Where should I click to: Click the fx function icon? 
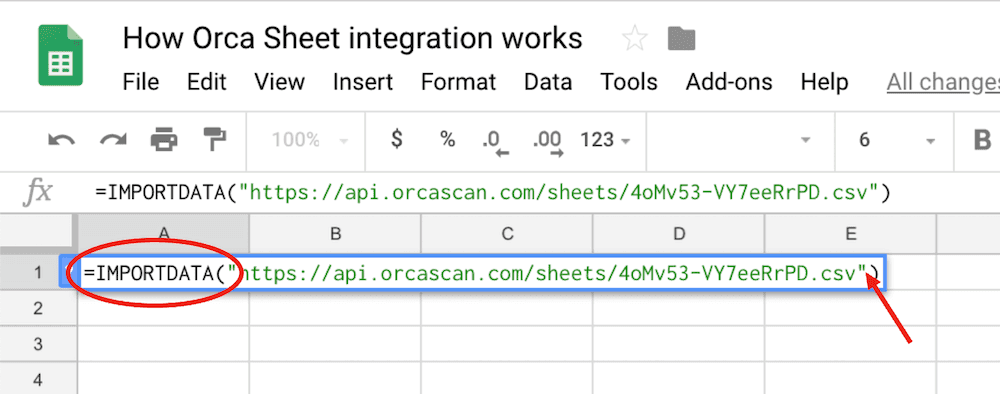tap(38, 192)
